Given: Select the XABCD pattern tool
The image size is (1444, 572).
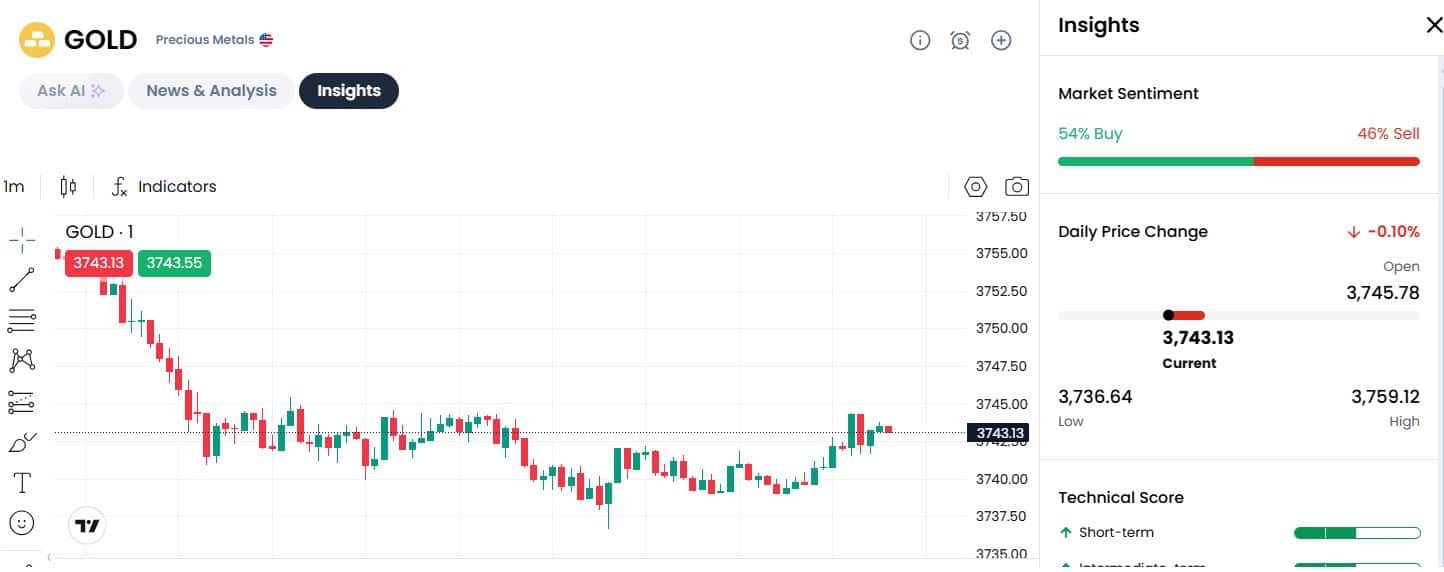Looking at the screenshot, I should (x=21, y=361).
